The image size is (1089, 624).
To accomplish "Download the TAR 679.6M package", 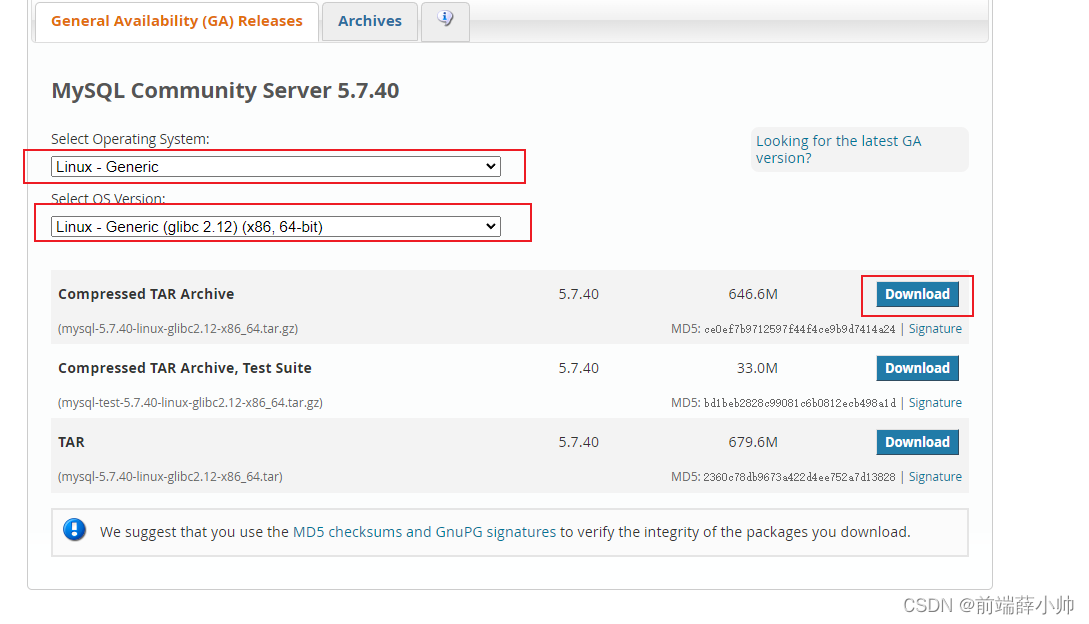I will point(917,442).
